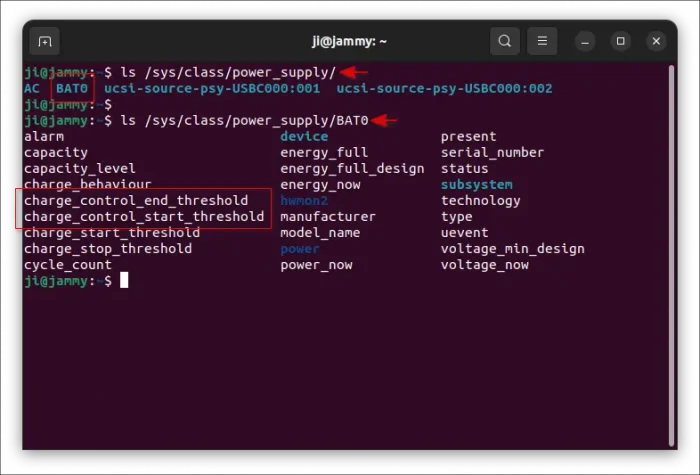Click the BAT0 directory name

click(72, 88)
